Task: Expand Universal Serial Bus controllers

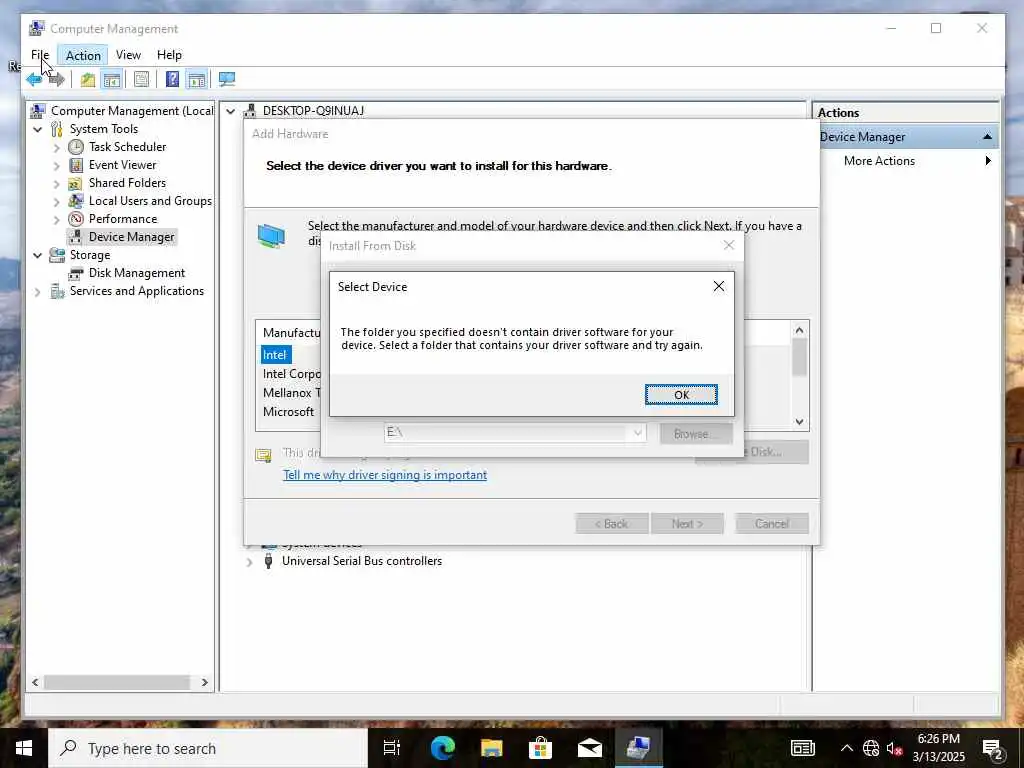Action: [x=249, y=562]
